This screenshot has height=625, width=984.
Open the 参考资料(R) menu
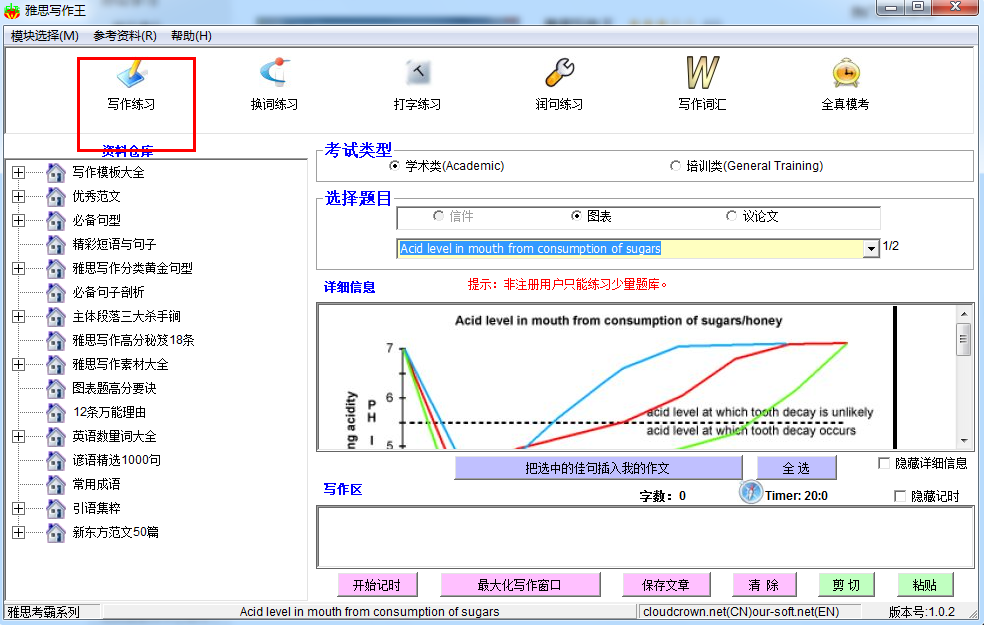125,36
